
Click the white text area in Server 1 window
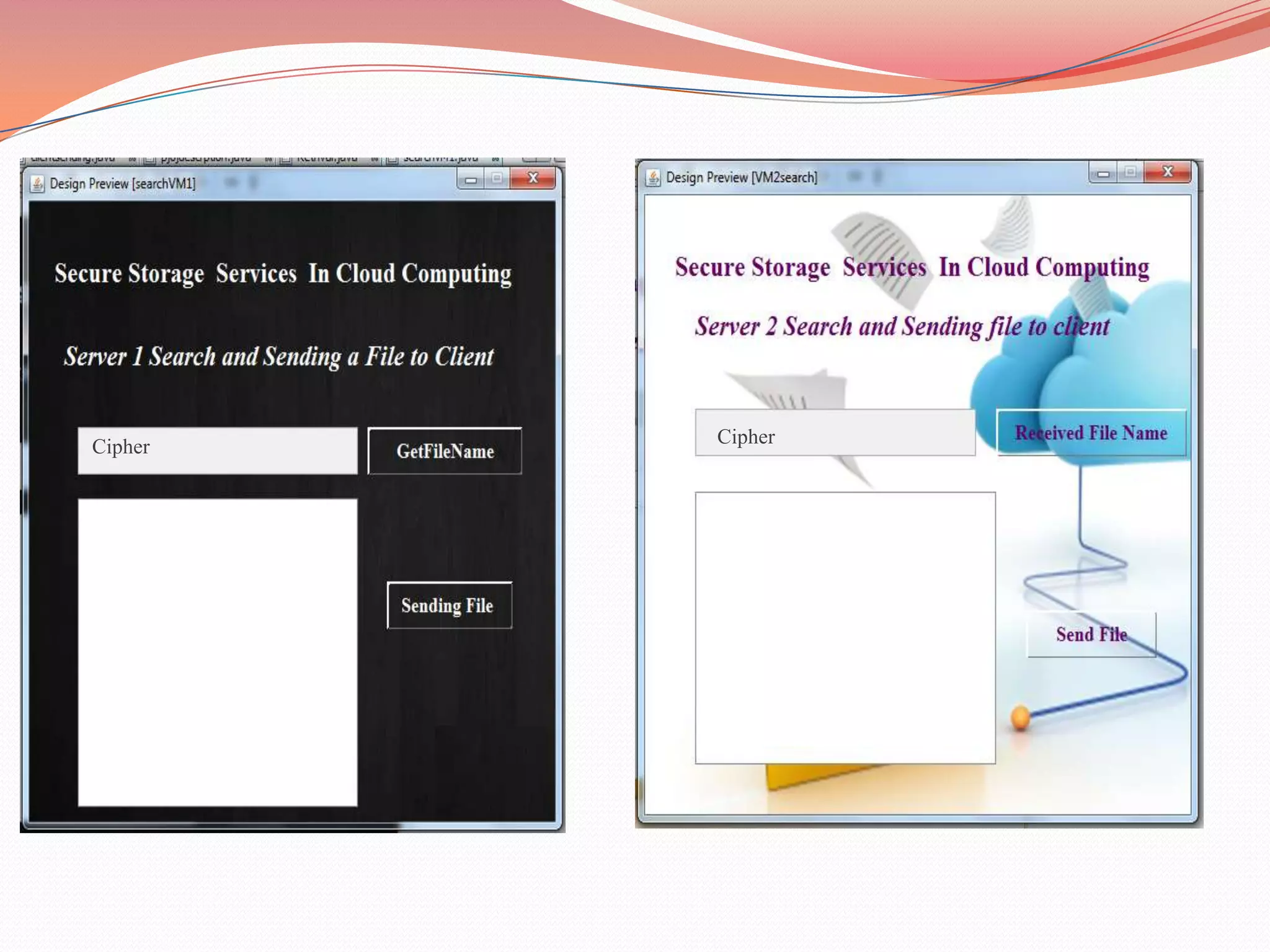(218, 652)
